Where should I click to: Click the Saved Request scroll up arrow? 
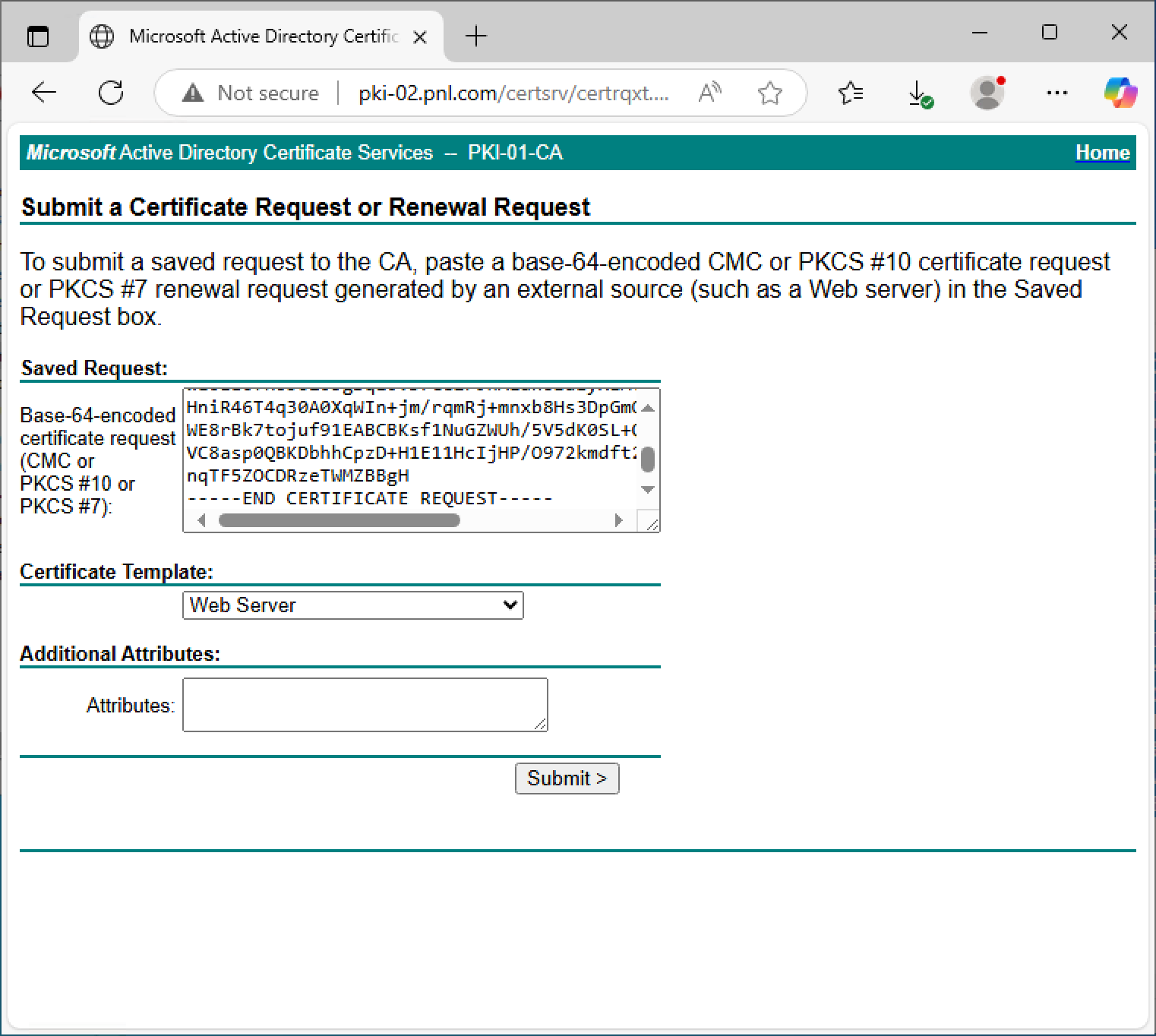[x=648, y=408]
